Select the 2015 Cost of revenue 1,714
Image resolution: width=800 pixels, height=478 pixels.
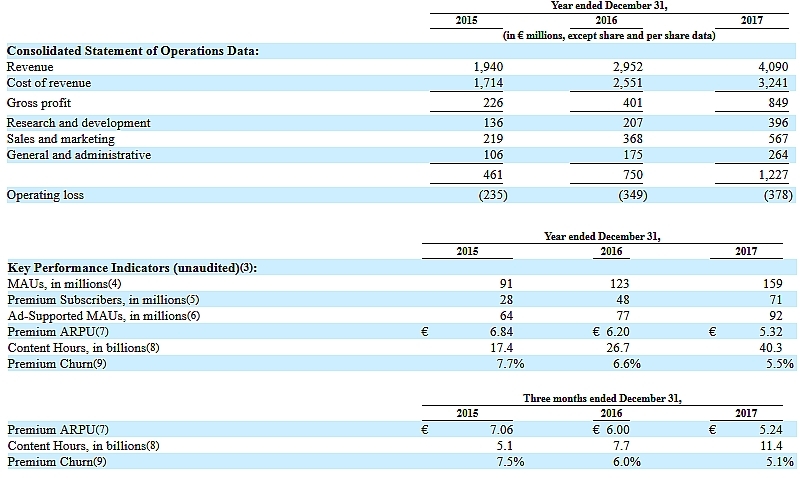tap(488, 83)
